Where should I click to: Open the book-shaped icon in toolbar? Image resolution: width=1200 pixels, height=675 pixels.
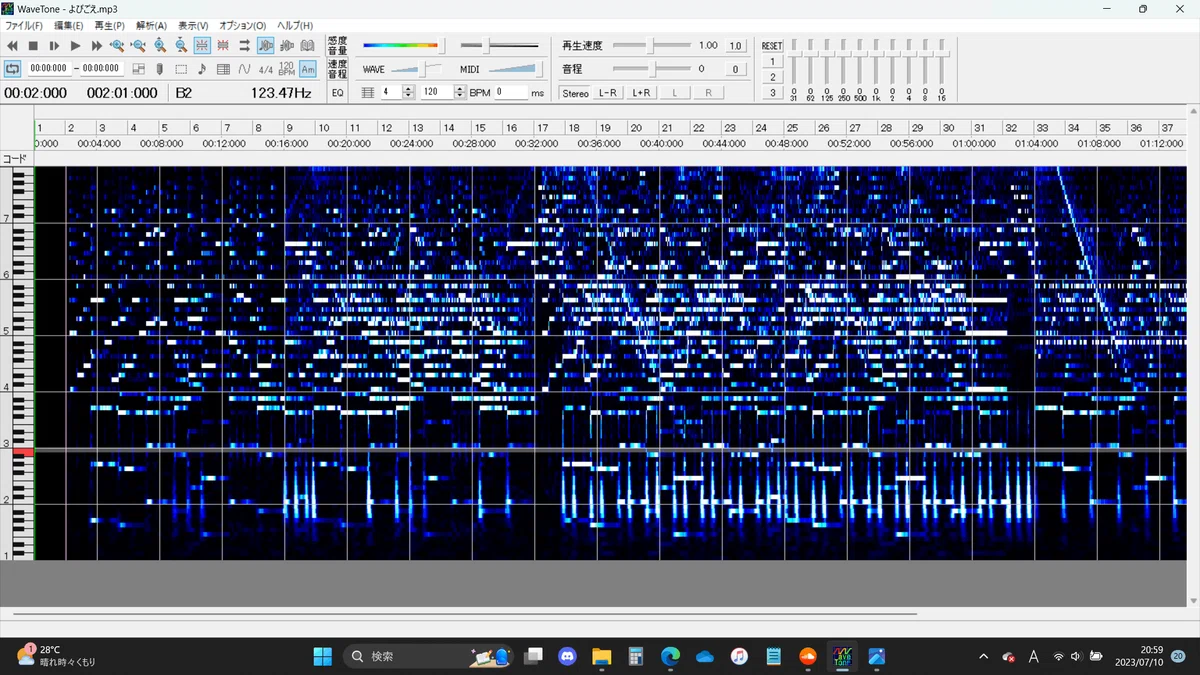pyautogui.click(x=307, y=46)
